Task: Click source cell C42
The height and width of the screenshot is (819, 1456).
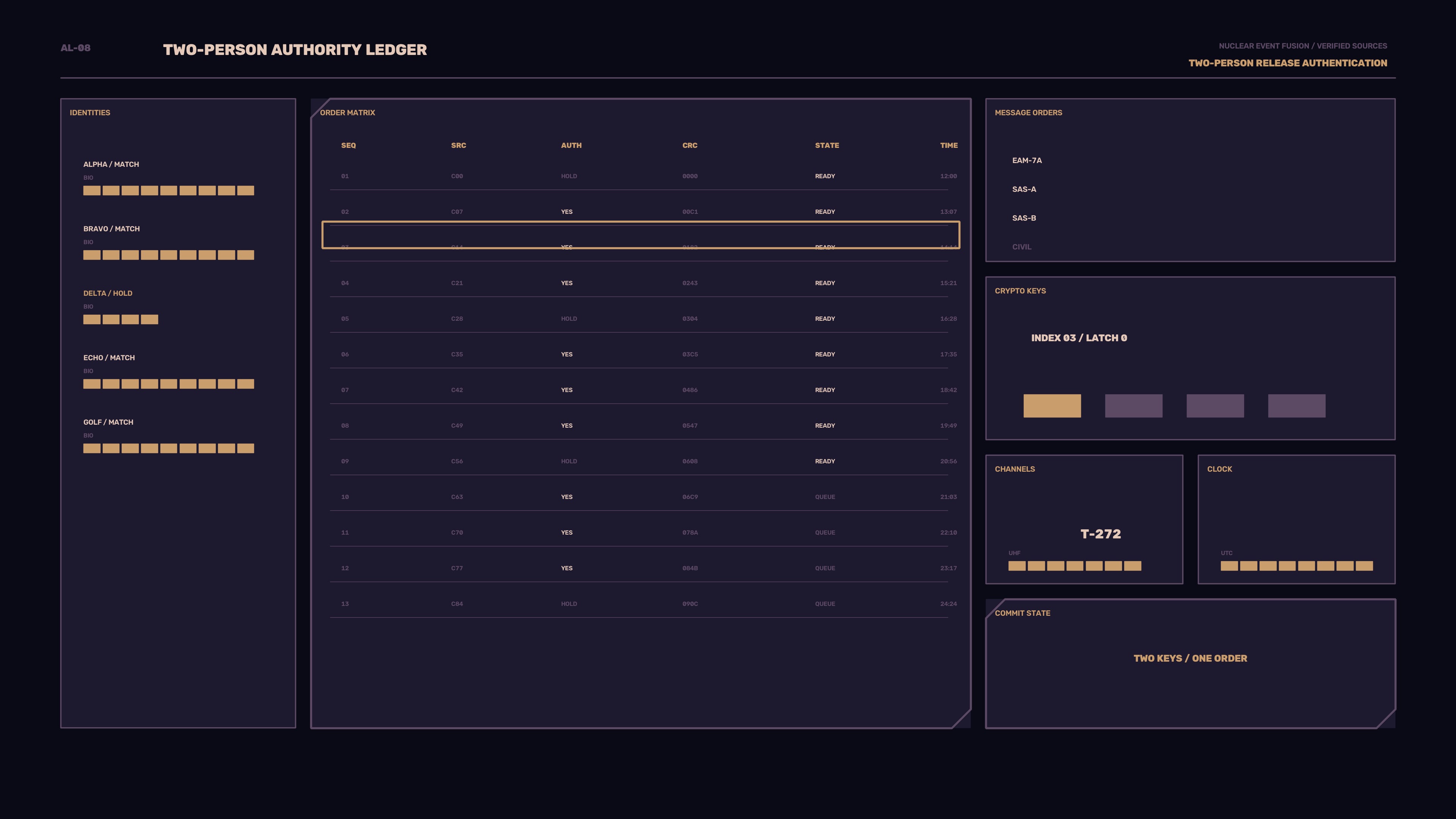Action: (x=457, y=390)
